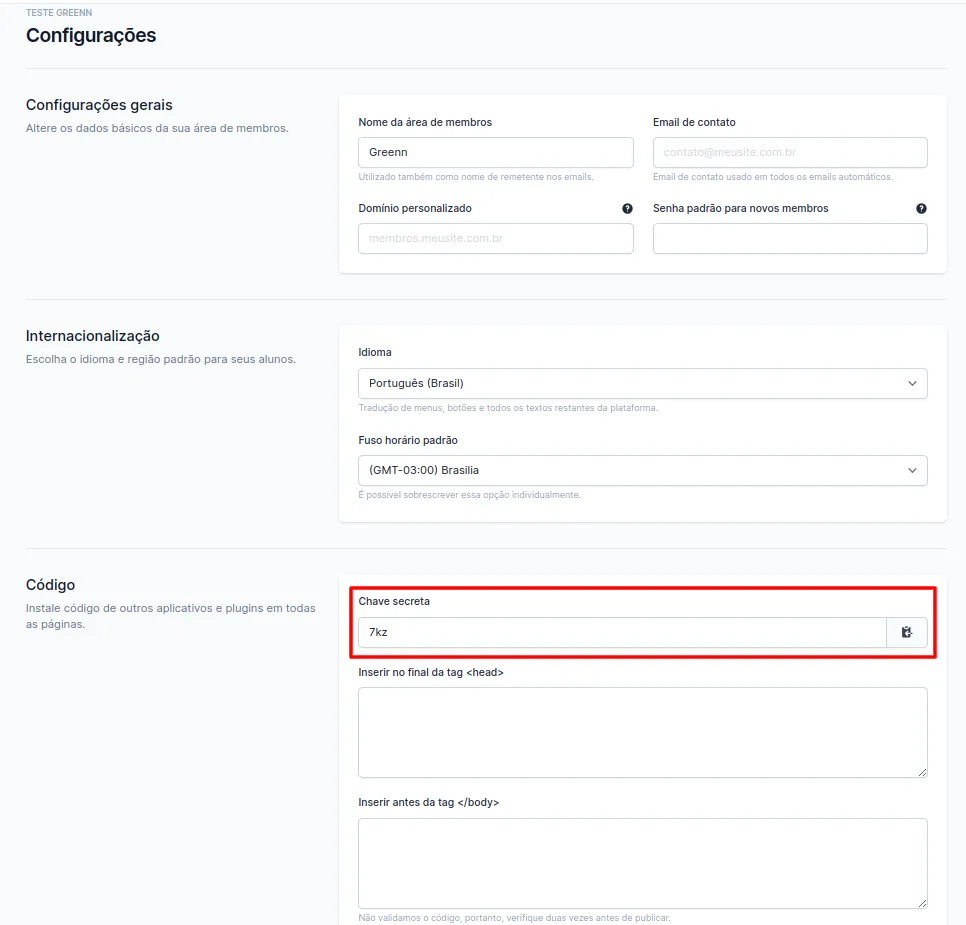Click the 'Tradução de menus, botões' hint text
The image size is (966, 925).
(508, 408)
